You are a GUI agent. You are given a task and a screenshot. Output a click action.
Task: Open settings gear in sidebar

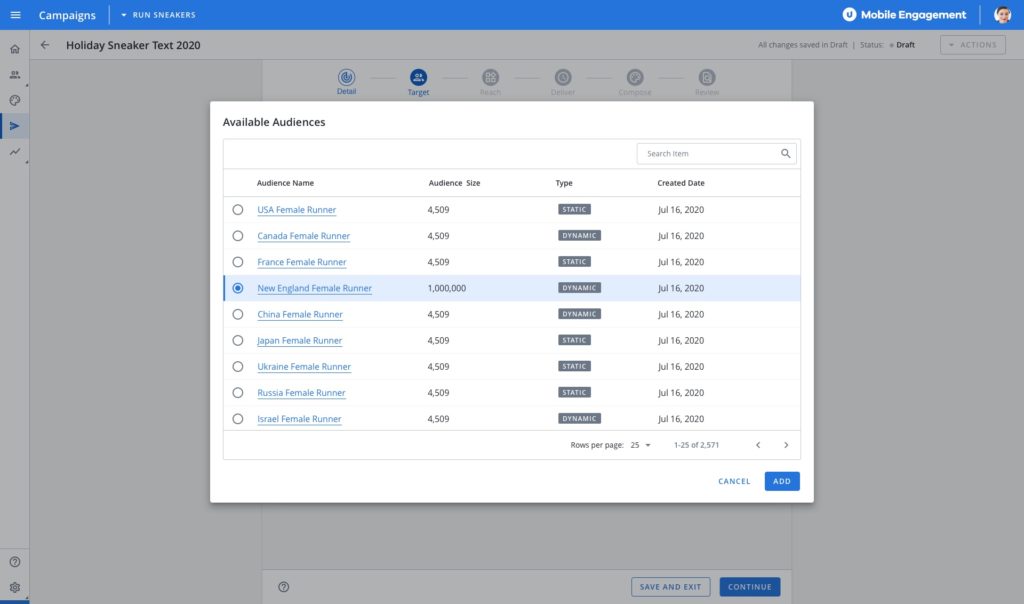tap(14, 587)
